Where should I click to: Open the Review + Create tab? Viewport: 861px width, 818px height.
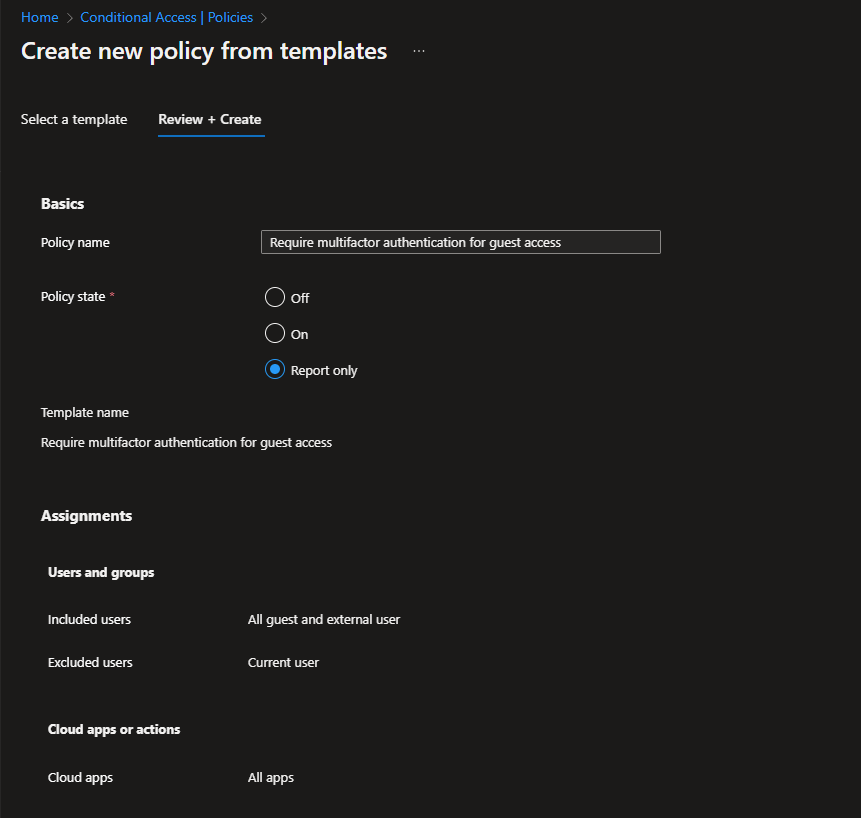pyautogui.click(x=210, y=119)
